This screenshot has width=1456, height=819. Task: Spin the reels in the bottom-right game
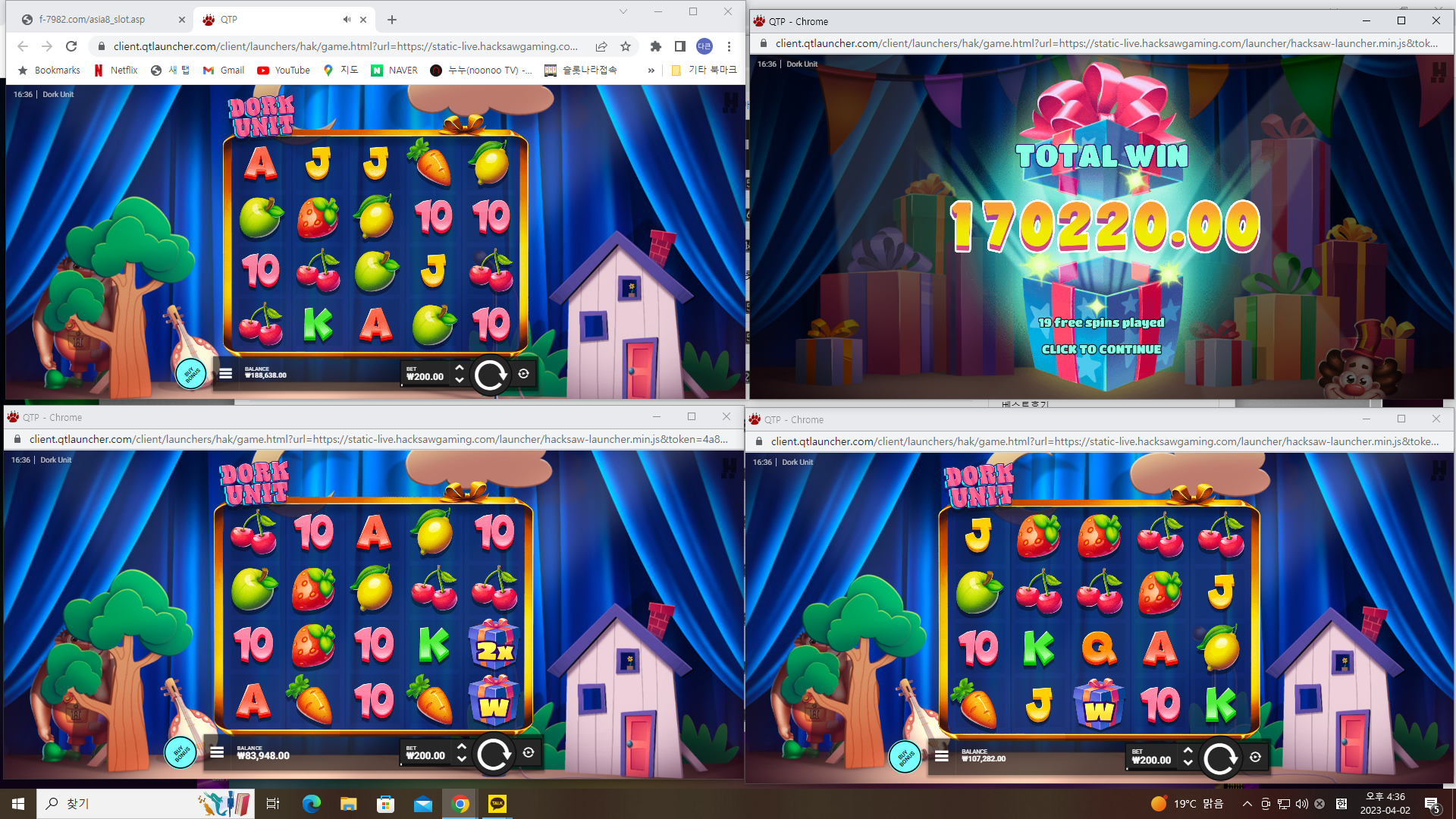(1220, 758)
